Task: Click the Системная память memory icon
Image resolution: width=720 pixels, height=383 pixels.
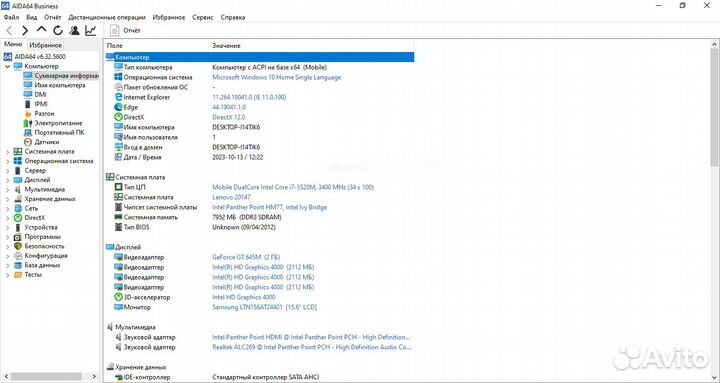Action: 118,217
